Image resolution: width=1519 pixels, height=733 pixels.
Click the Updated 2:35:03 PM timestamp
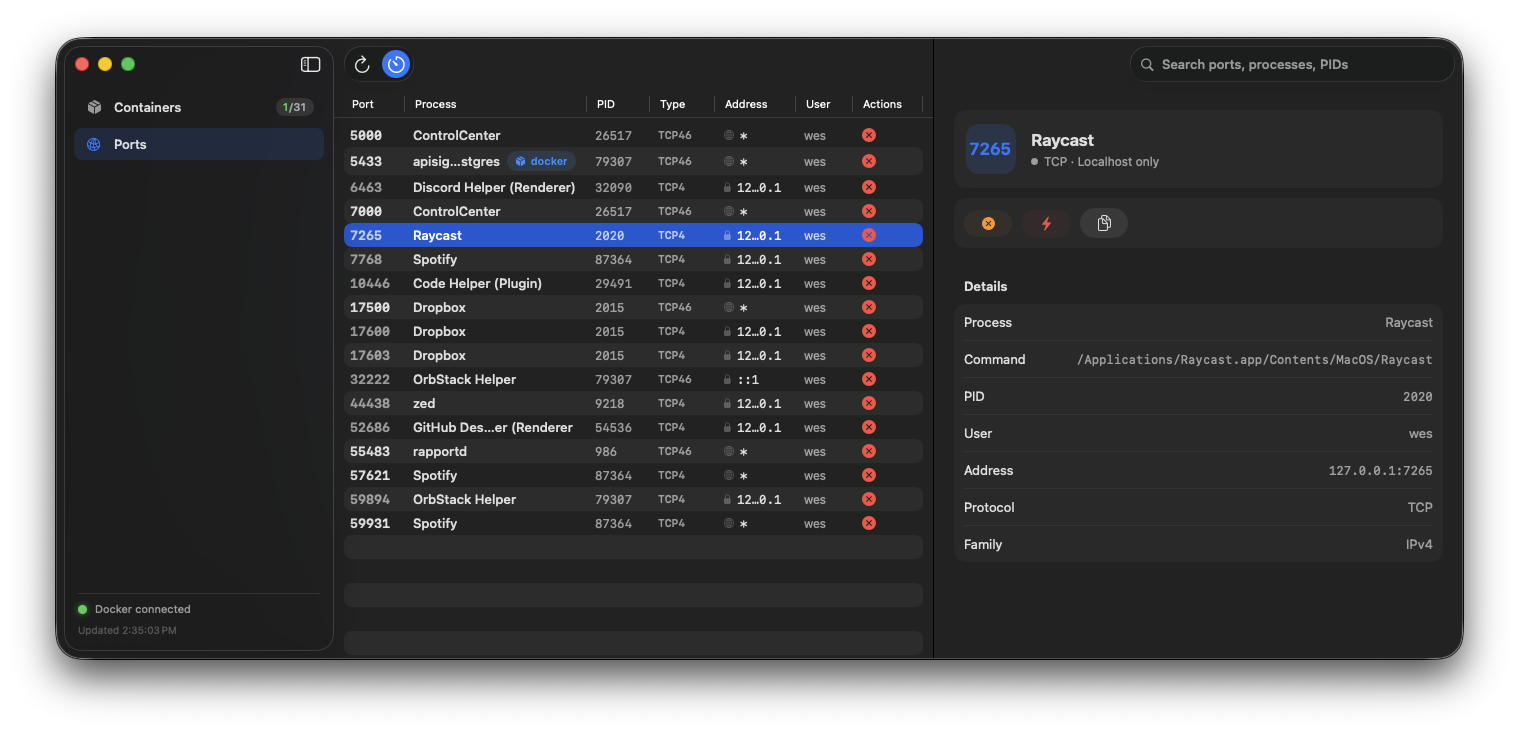(127, 630)
